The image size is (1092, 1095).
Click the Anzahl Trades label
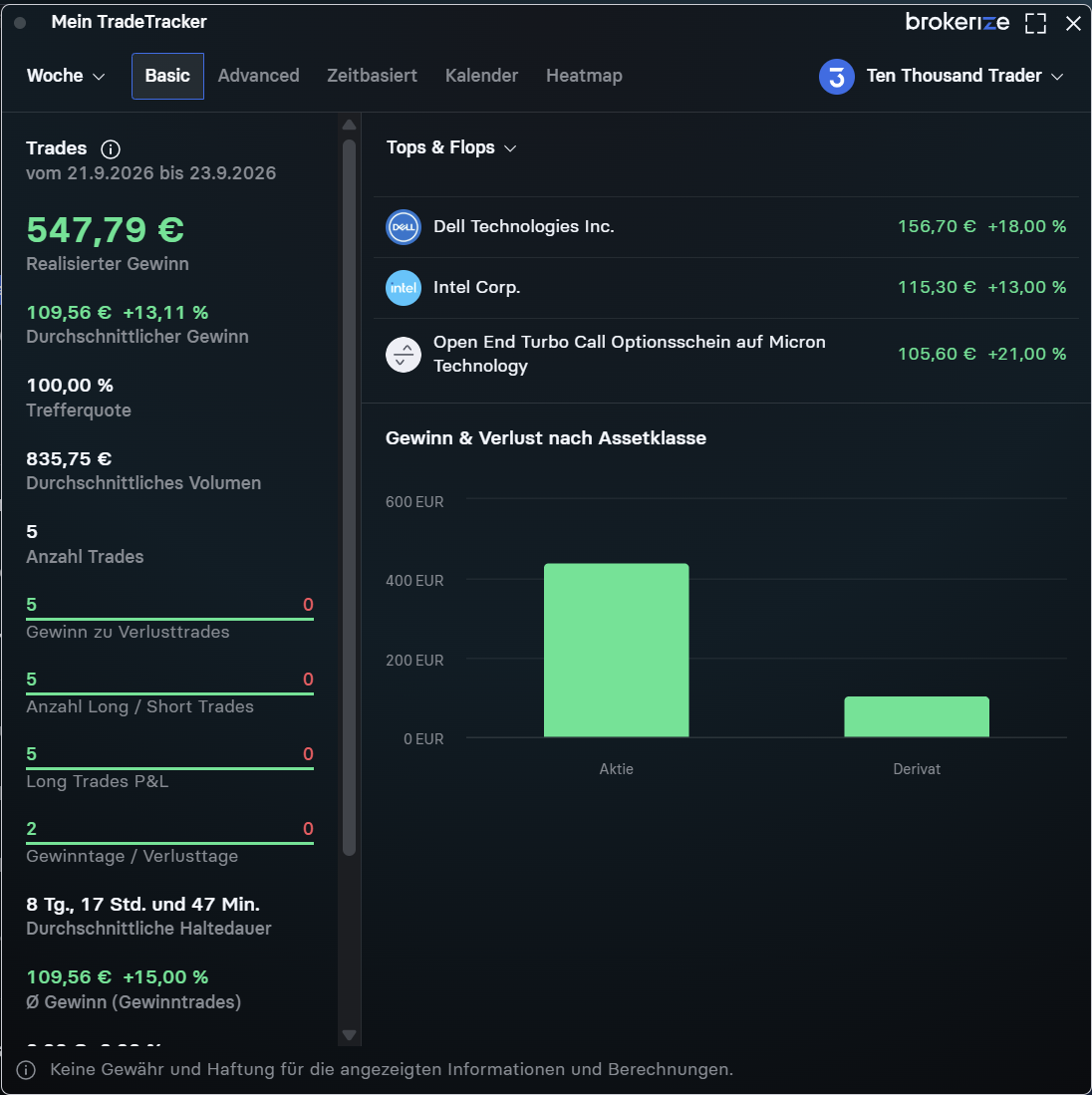coord(85,557)
